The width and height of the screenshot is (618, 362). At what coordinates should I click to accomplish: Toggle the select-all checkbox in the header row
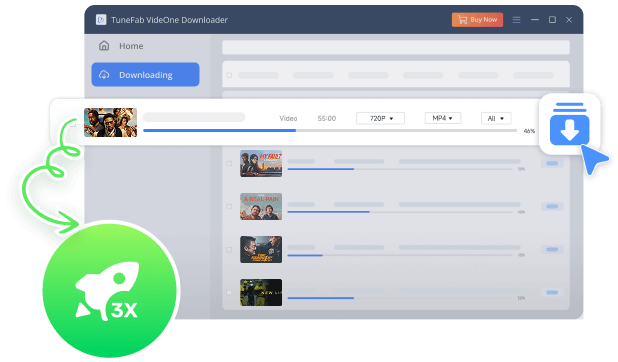click(229, 75)
